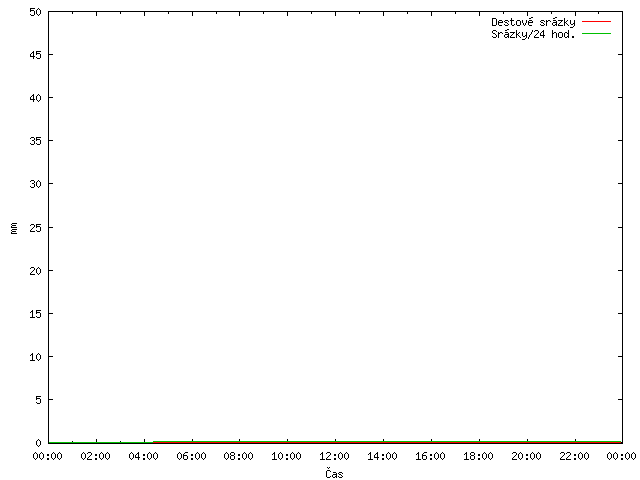
Task: Click the 'Čas' x-axis title
Action: click(x=334, y=473)
